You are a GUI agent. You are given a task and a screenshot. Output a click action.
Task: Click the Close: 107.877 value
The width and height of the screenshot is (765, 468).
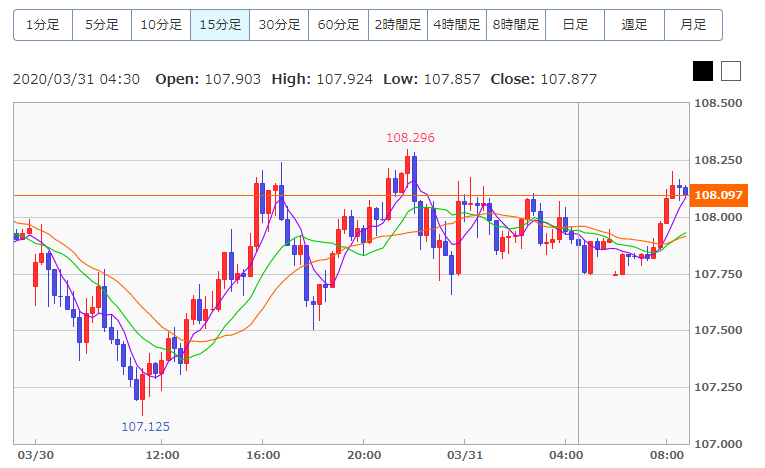544,80
